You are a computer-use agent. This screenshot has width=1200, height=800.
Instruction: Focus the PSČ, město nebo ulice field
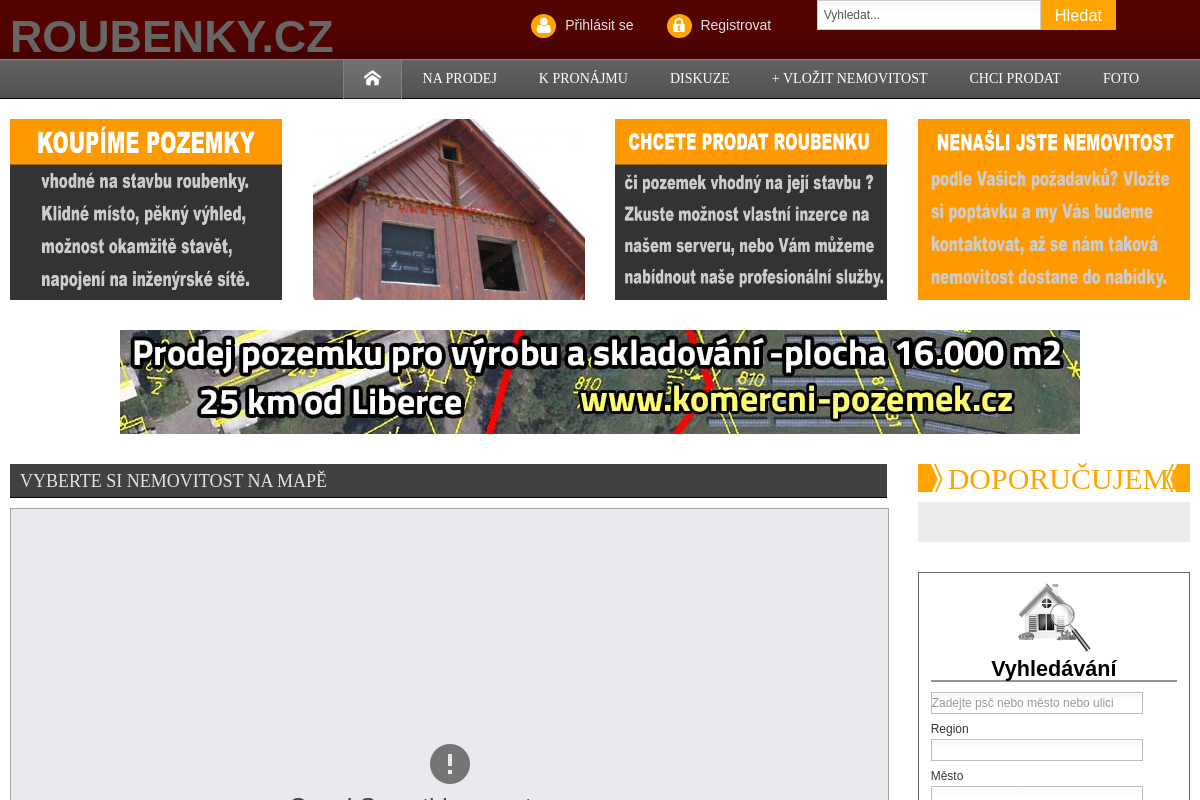[1036, 703]
